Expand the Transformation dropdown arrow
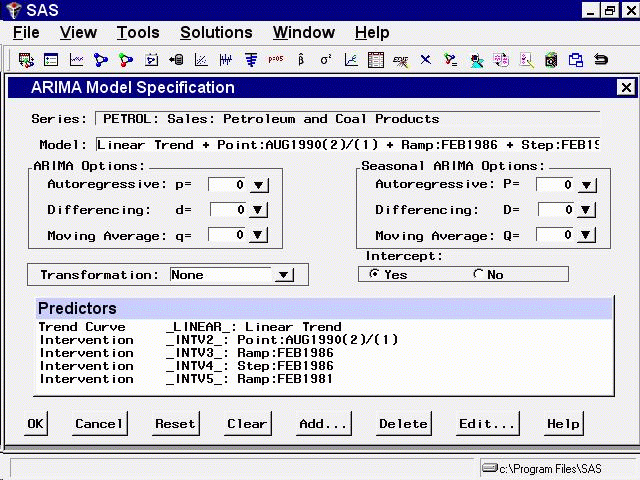Viewport: 640px width, 480px height. (284, 275)
